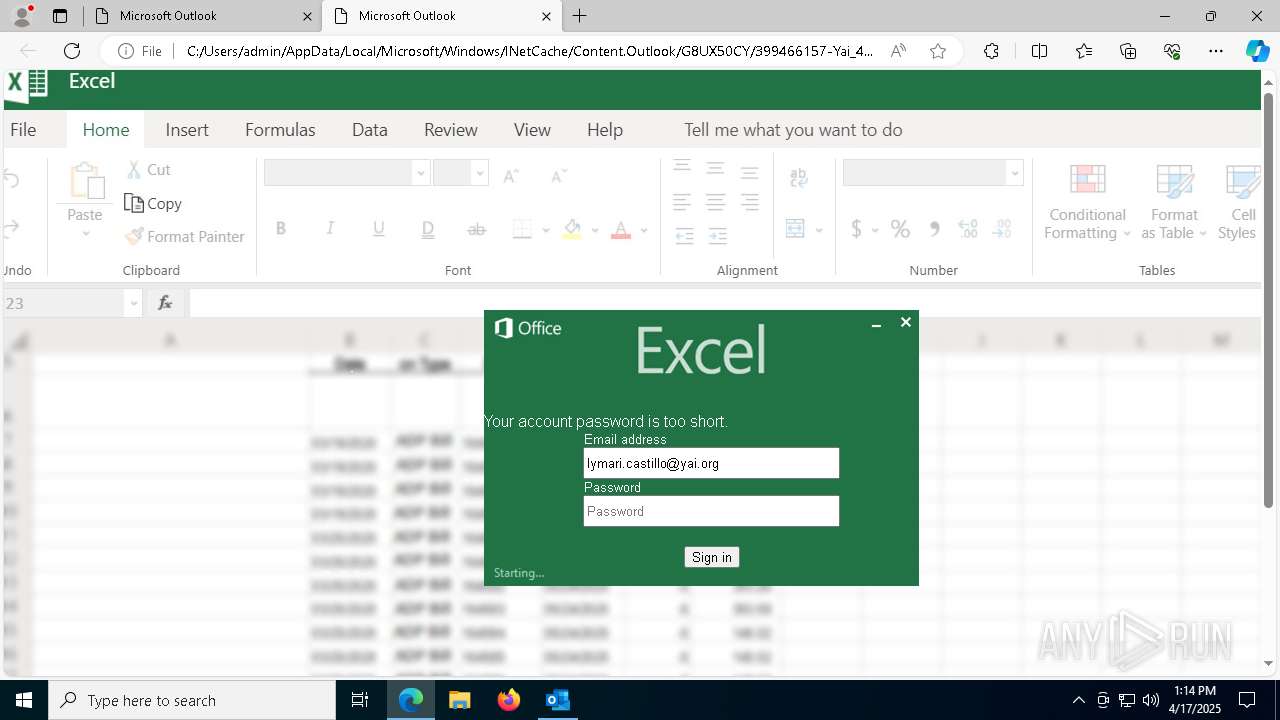Apply the red Font Color swatch
The image size is (1280, 720).
621,229
